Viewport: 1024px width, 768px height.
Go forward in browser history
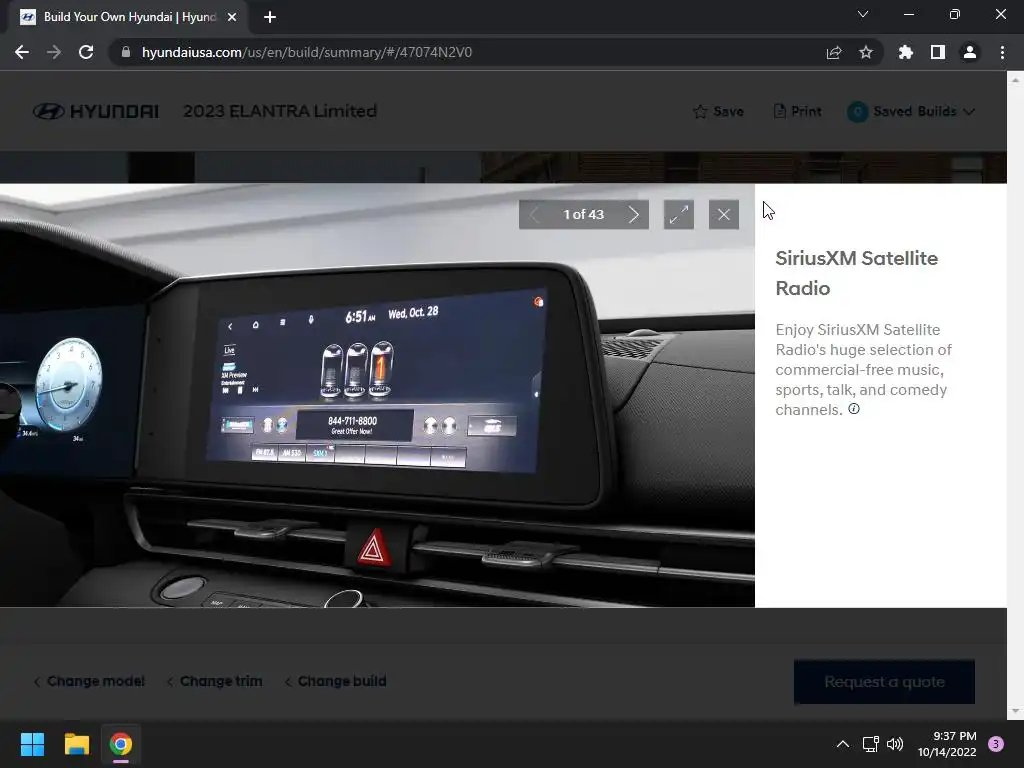click(54, 52)
